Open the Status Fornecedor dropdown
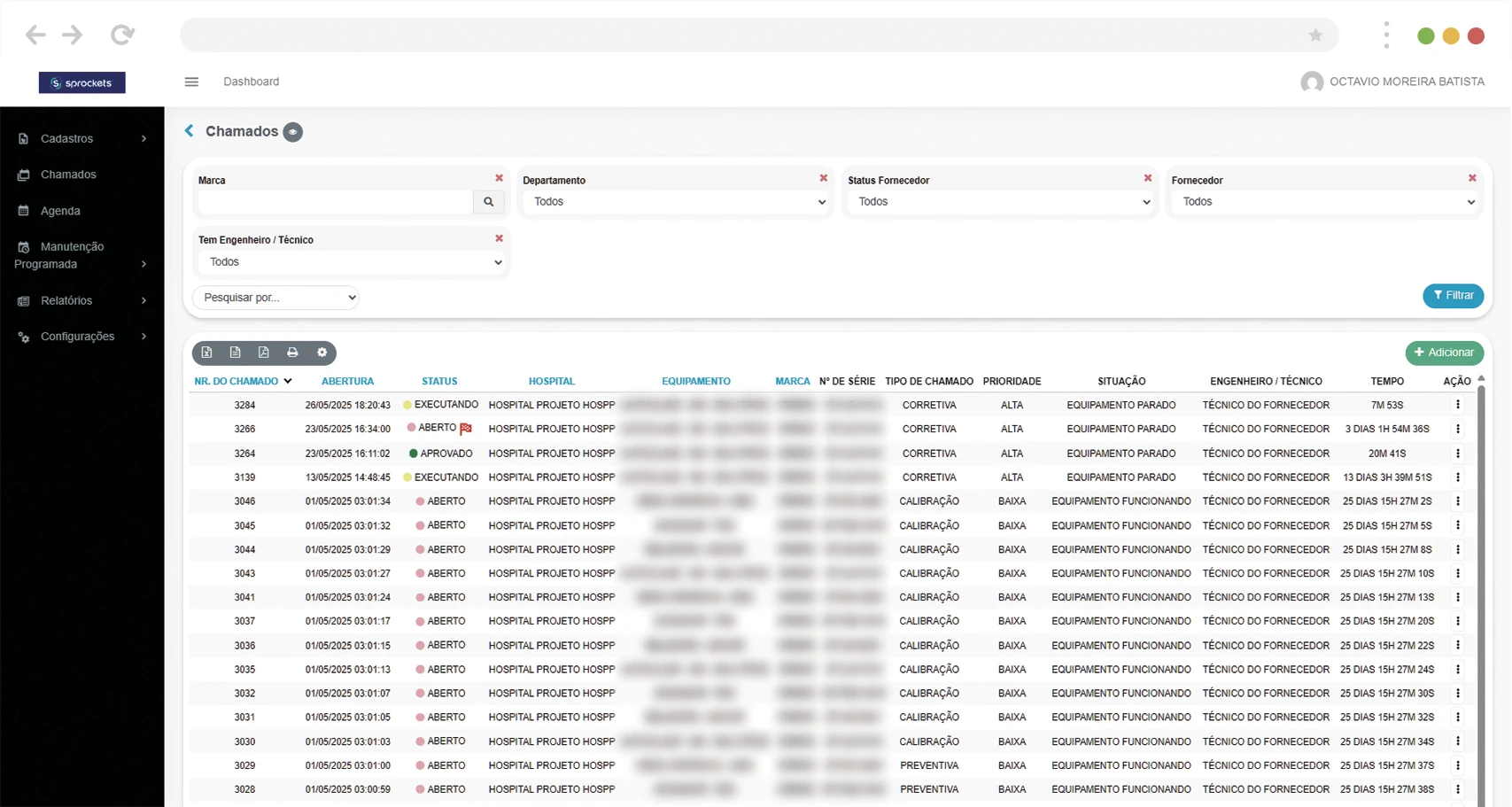Image resolution: width=1512 pixels, height=807 pixels. click(x=1000, y=202)
